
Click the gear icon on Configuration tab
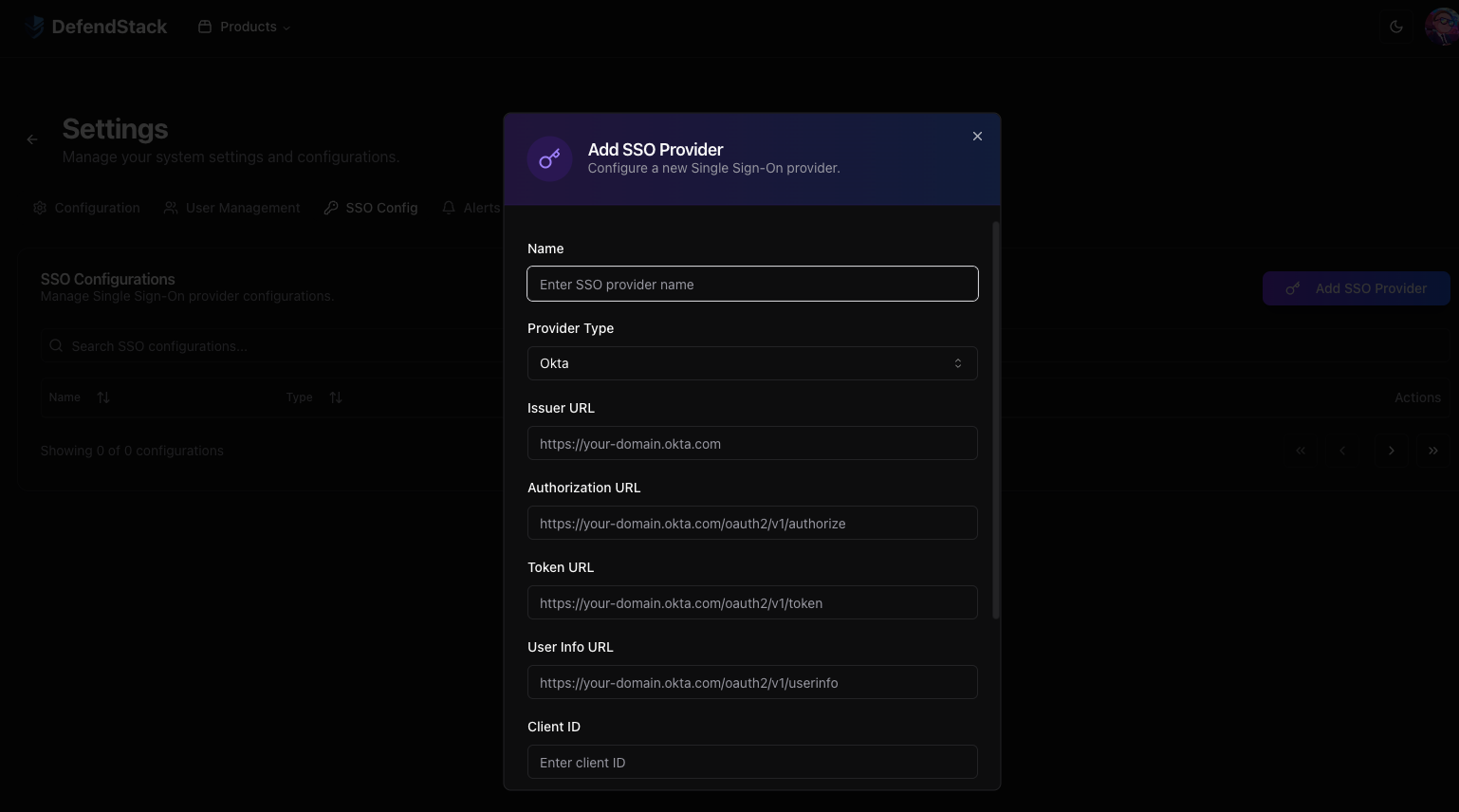pos(40,207)
